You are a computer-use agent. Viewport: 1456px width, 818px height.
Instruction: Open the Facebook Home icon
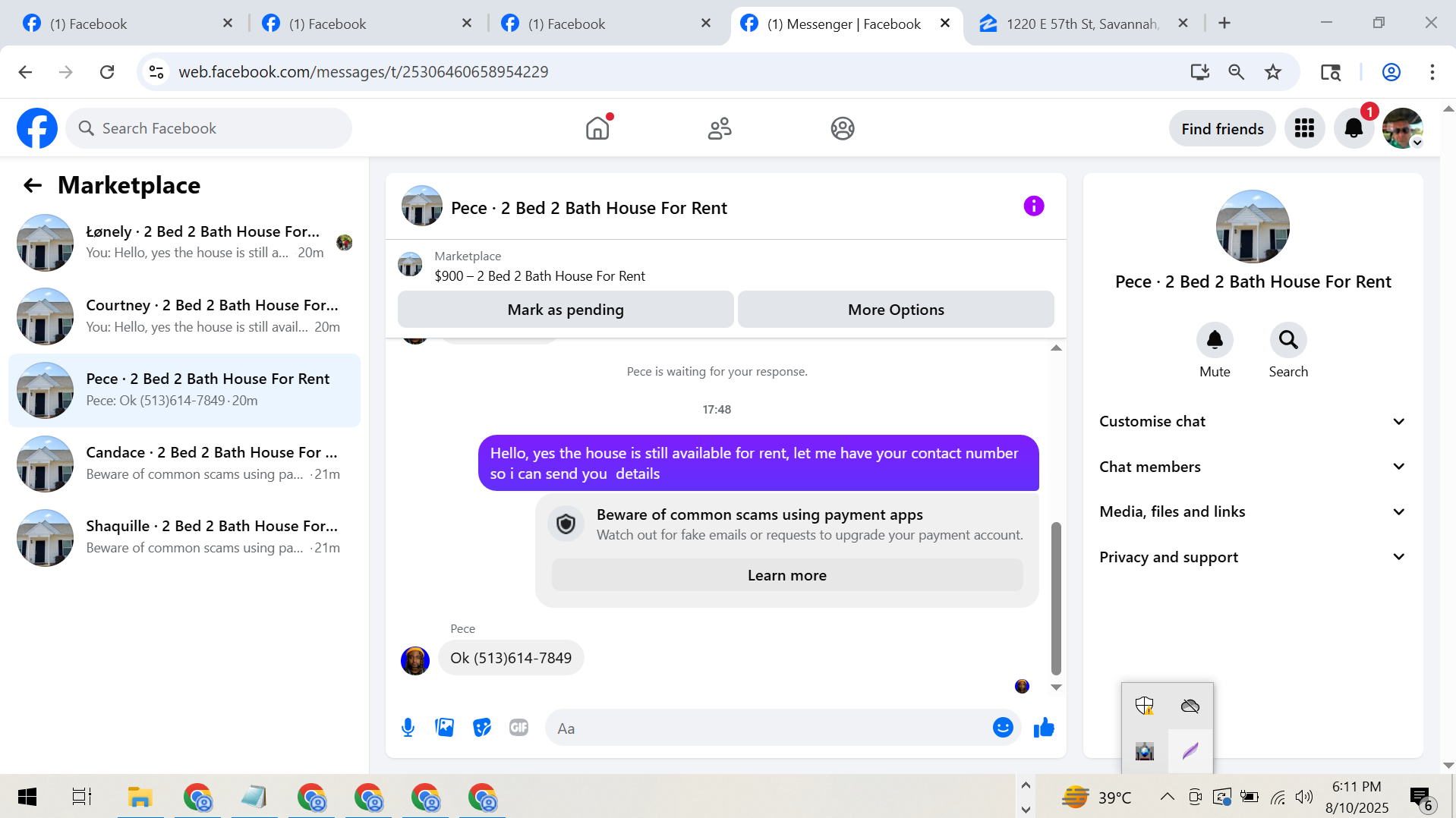(x=598, y=128)
